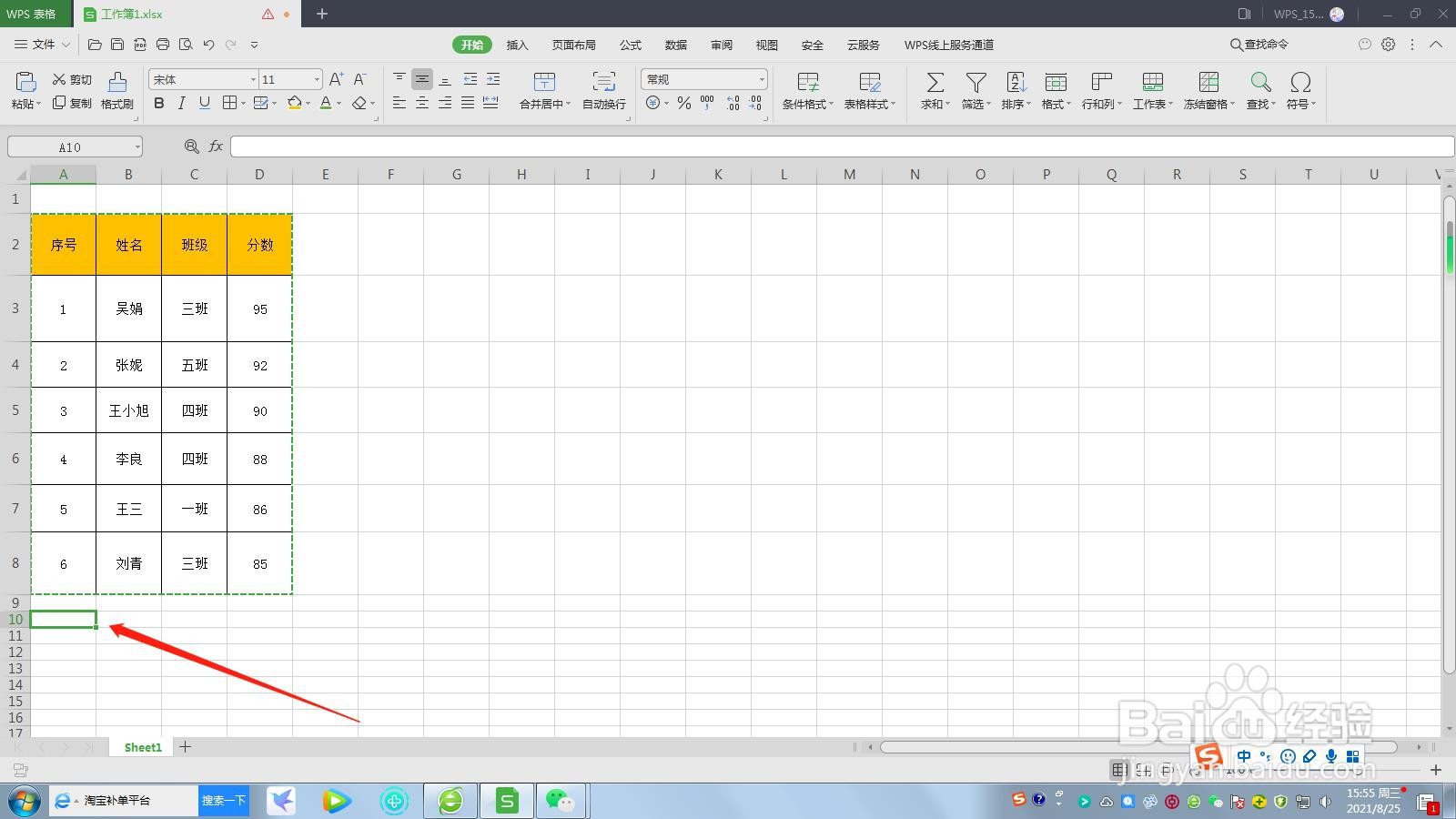The width and height of the screenshot is (1456, 819).
Task: Toggle italic formatting
Action: point(181,104)
